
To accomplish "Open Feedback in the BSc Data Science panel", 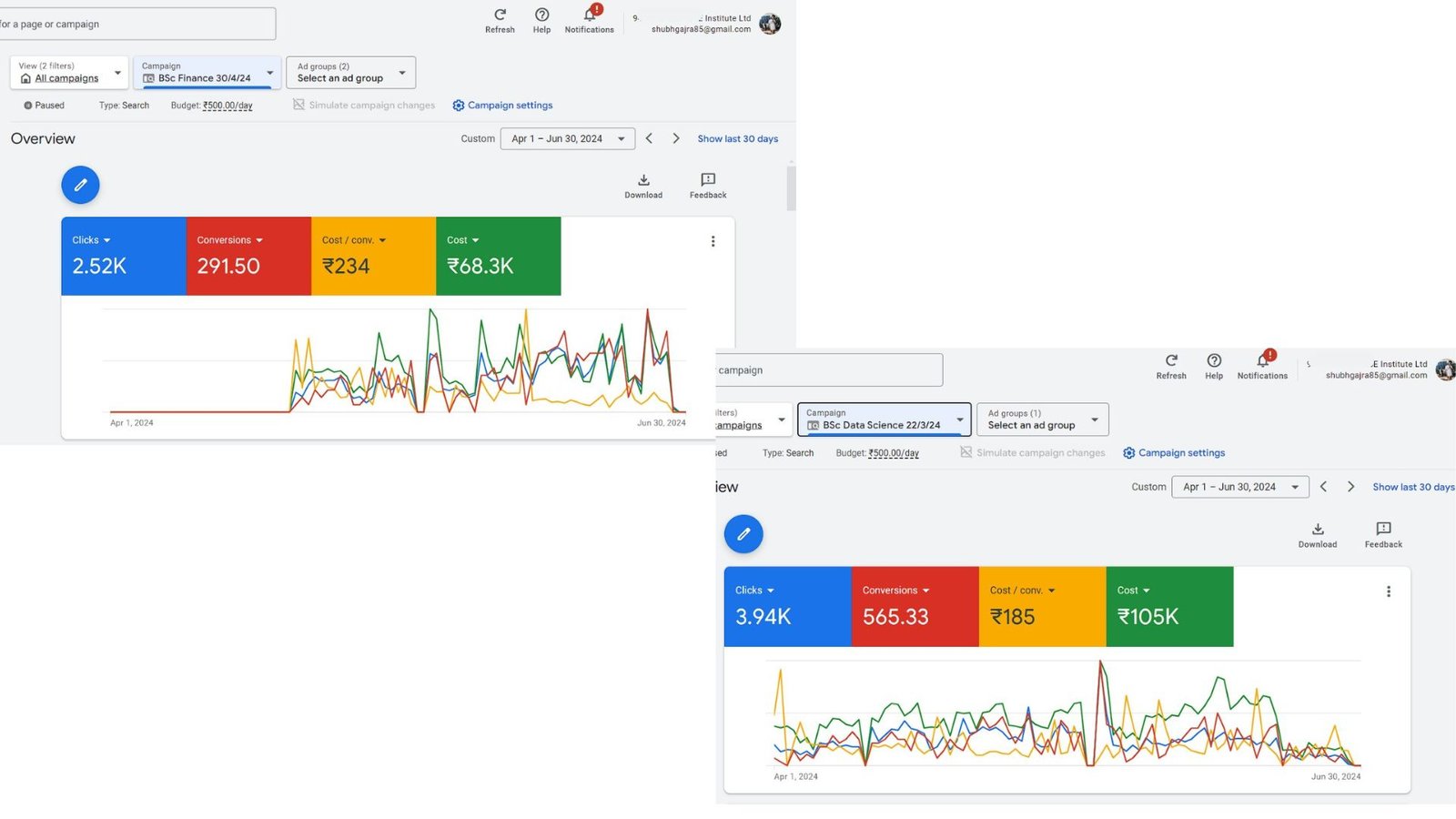I will pos(1383,535).
